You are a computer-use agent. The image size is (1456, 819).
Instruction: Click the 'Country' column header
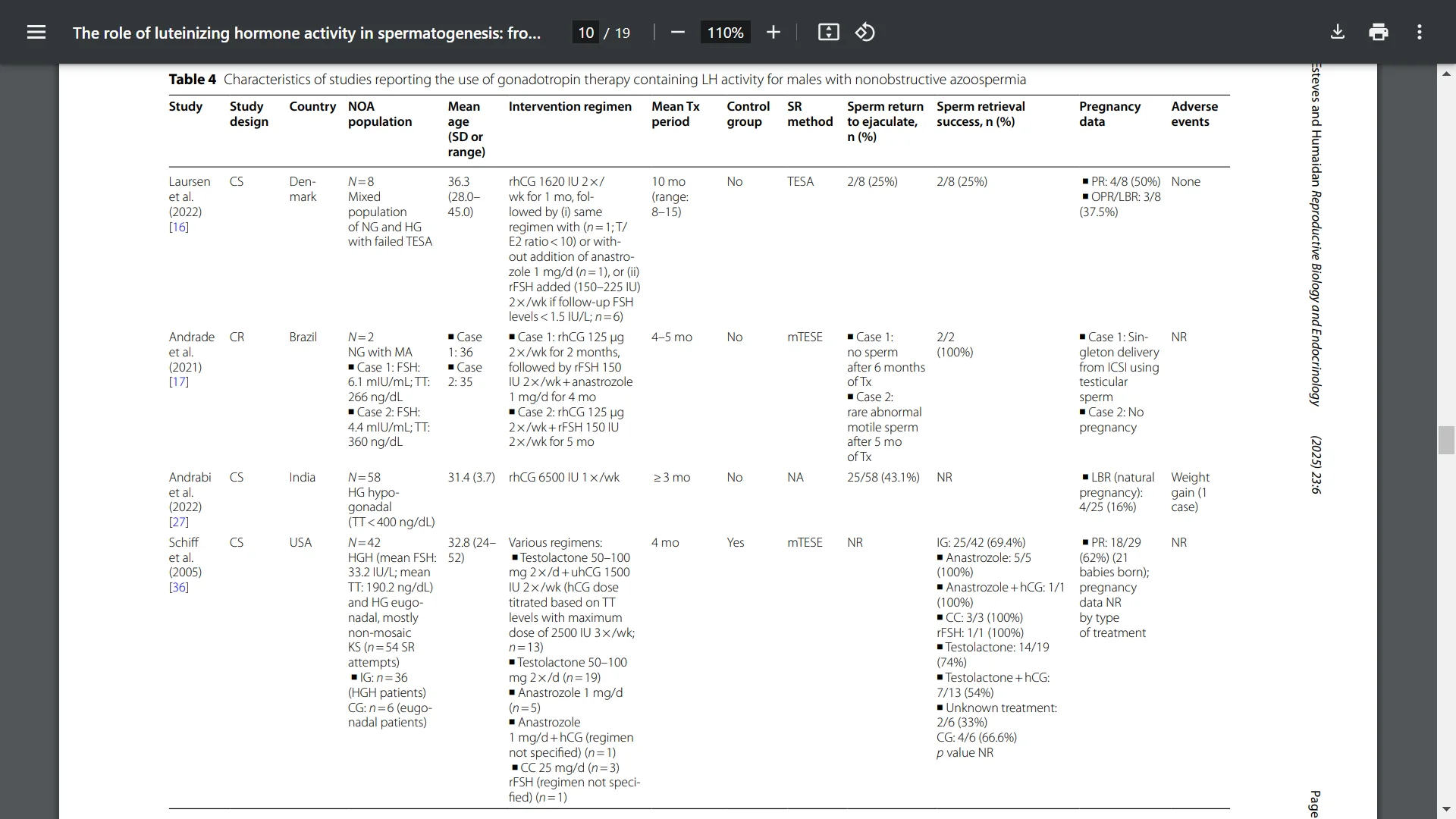[x=312, y=106]
